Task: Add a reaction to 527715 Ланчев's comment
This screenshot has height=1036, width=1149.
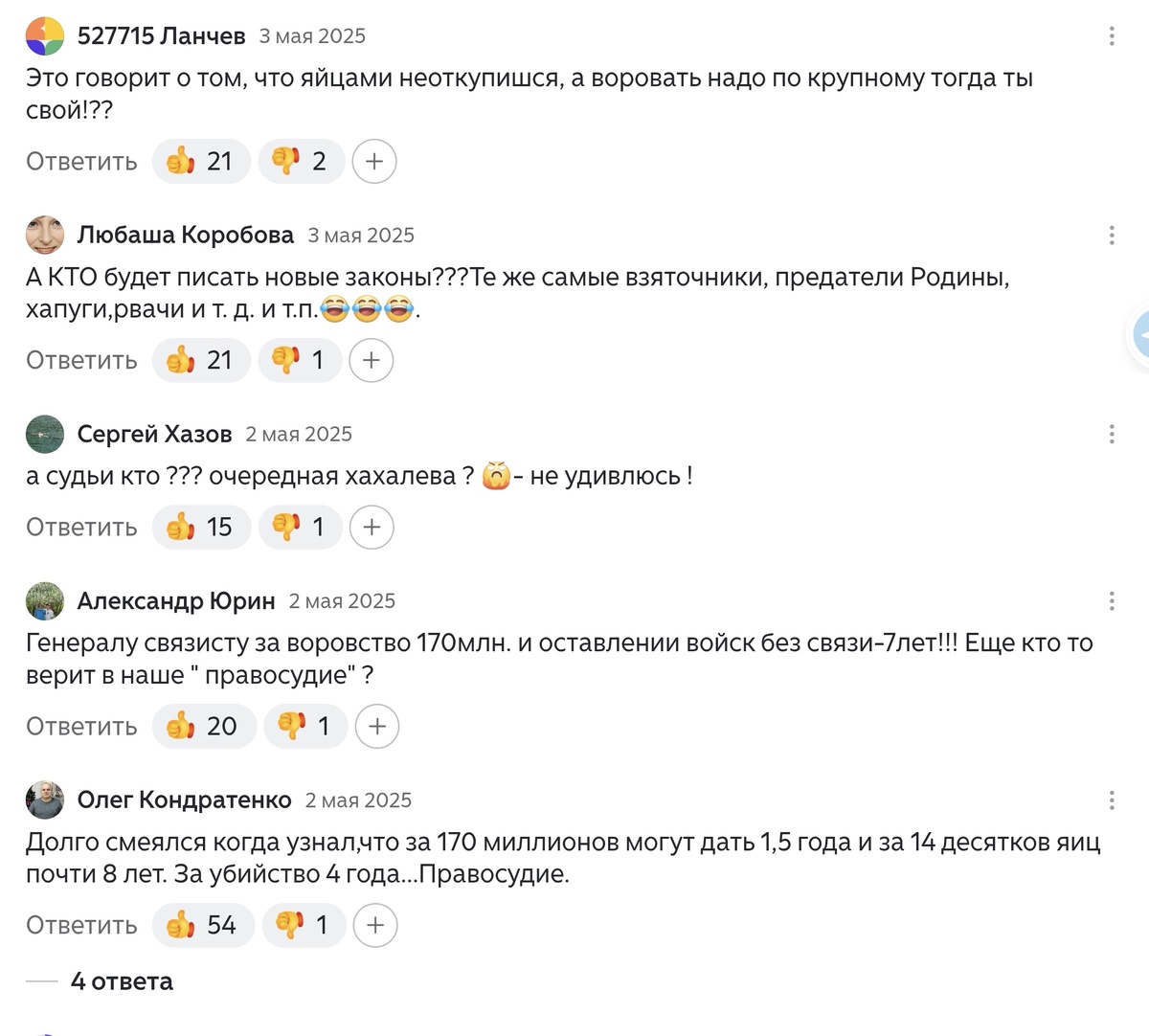Action: click(x=373, y=161)
